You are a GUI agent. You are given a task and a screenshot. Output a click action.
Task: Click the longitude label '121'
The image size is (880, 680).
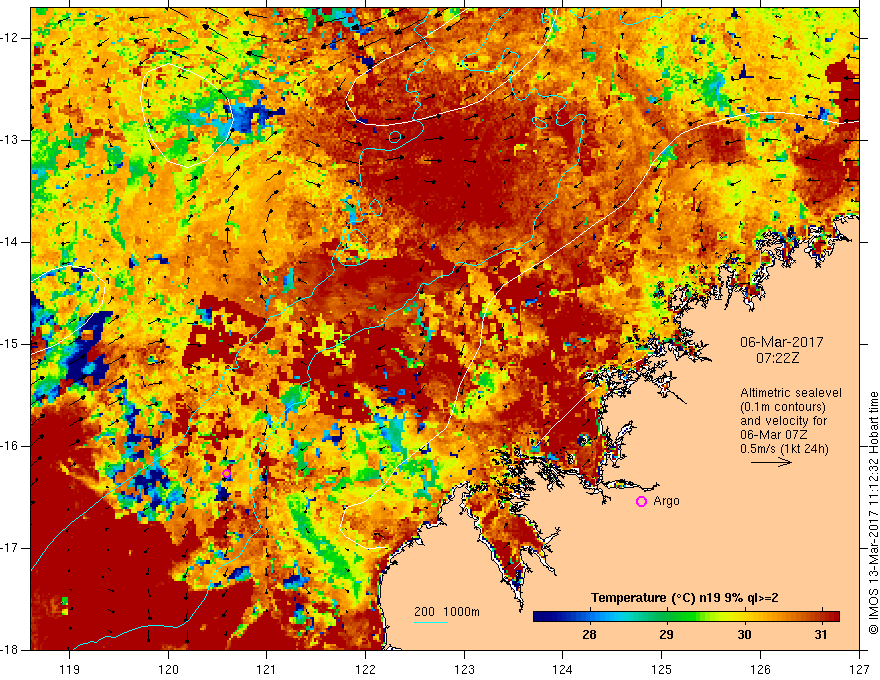click(x=267, y=669)
